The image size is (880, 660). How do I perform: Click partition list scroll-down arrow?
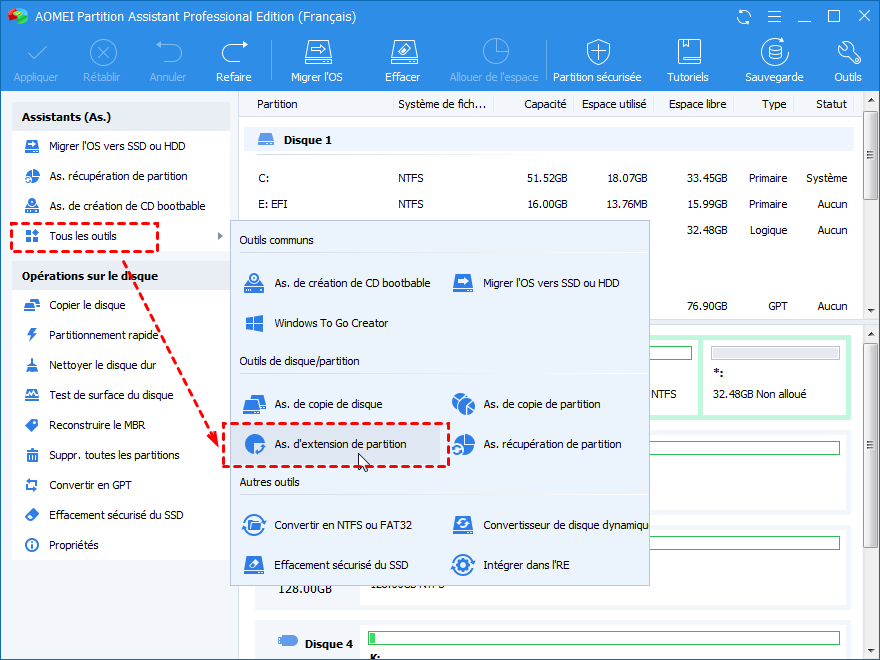tap(870, 310)
